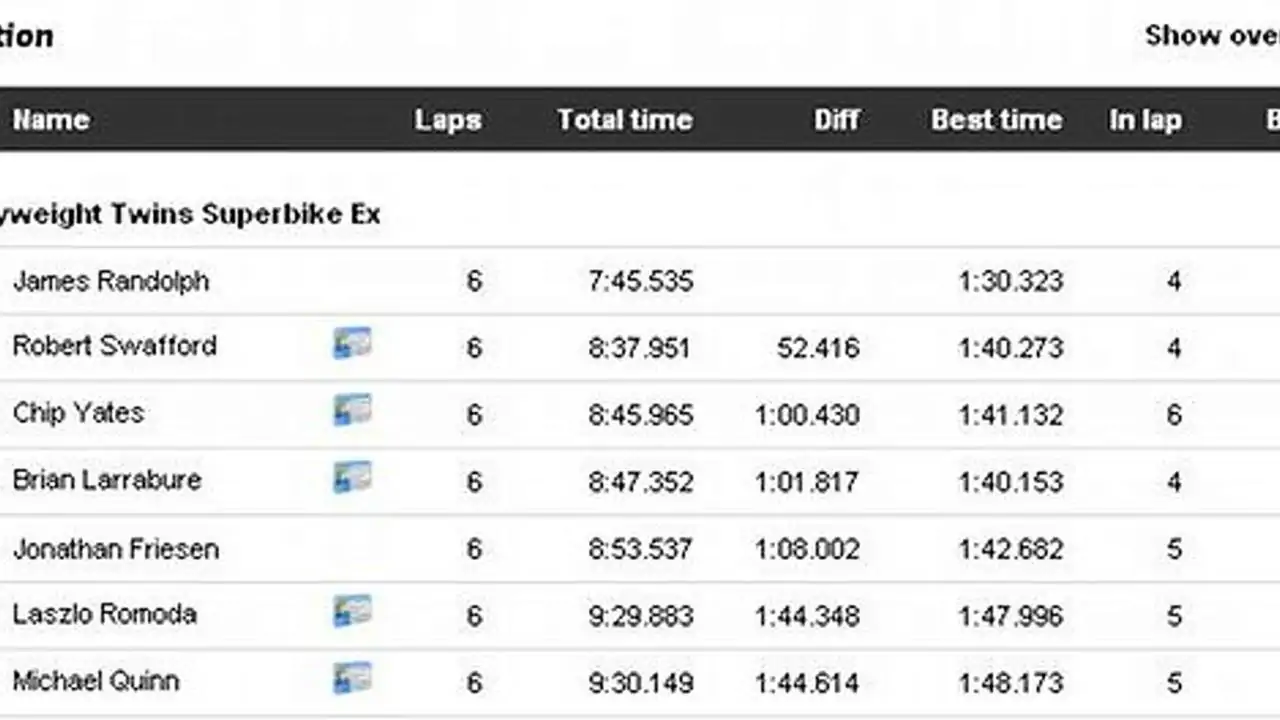This screenshot has height=720, width=1280.
Task: Sort by the Best time column header
Action: click(x=996, y=120)
